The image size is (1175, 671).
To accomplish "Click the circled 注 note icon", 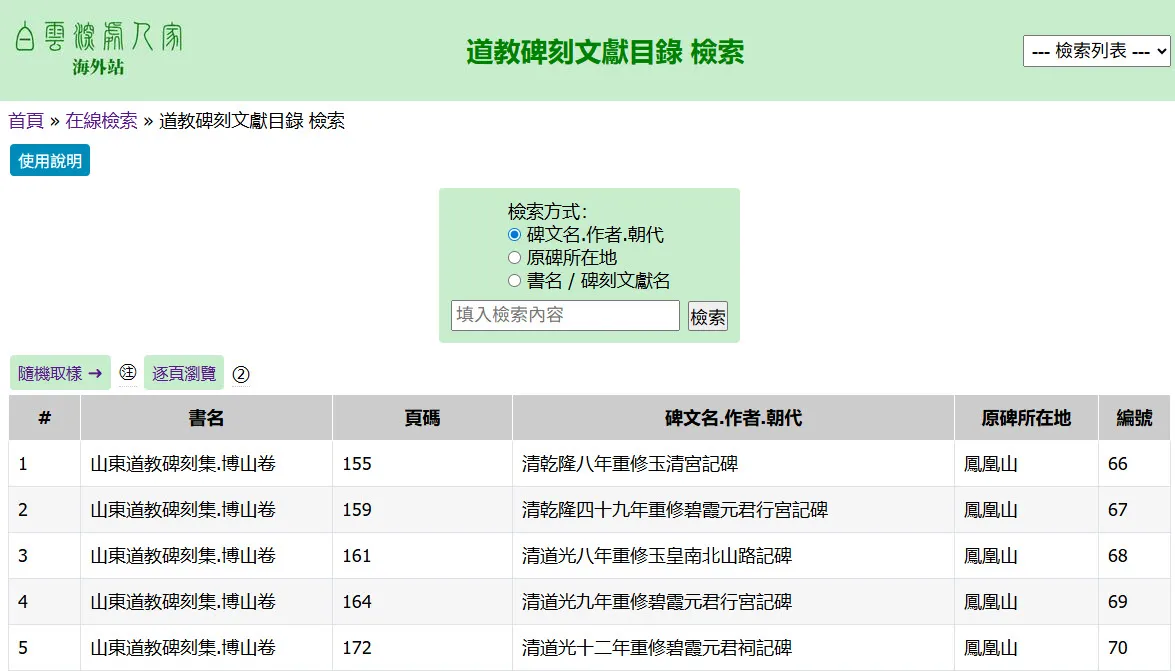I will tap(127, 373).
